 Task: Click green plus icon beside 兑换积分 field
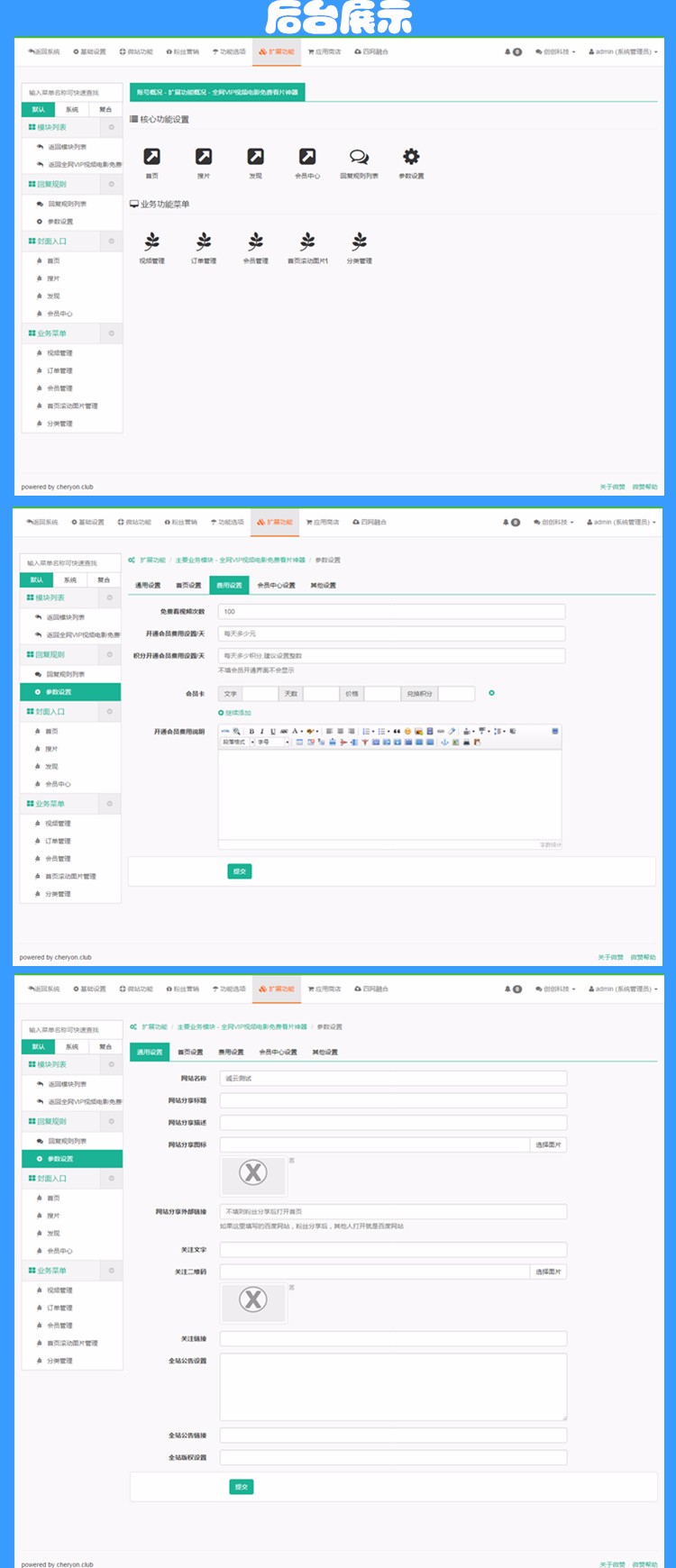491,693
